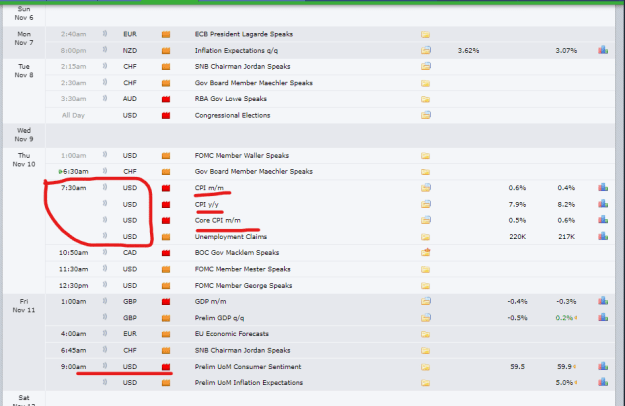Open chart icon for Inflation Expectations q/q
Screen dimensions: 625x406
pos(603,50)
